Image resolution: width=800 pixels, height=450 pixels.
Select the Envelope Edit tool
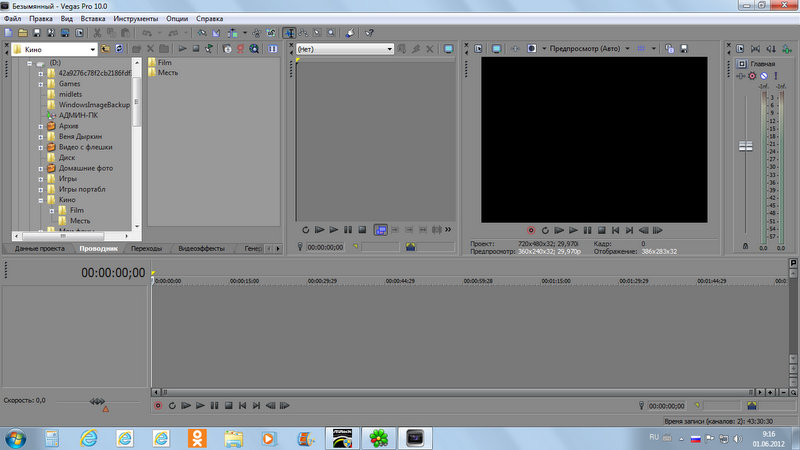[303, 33]
